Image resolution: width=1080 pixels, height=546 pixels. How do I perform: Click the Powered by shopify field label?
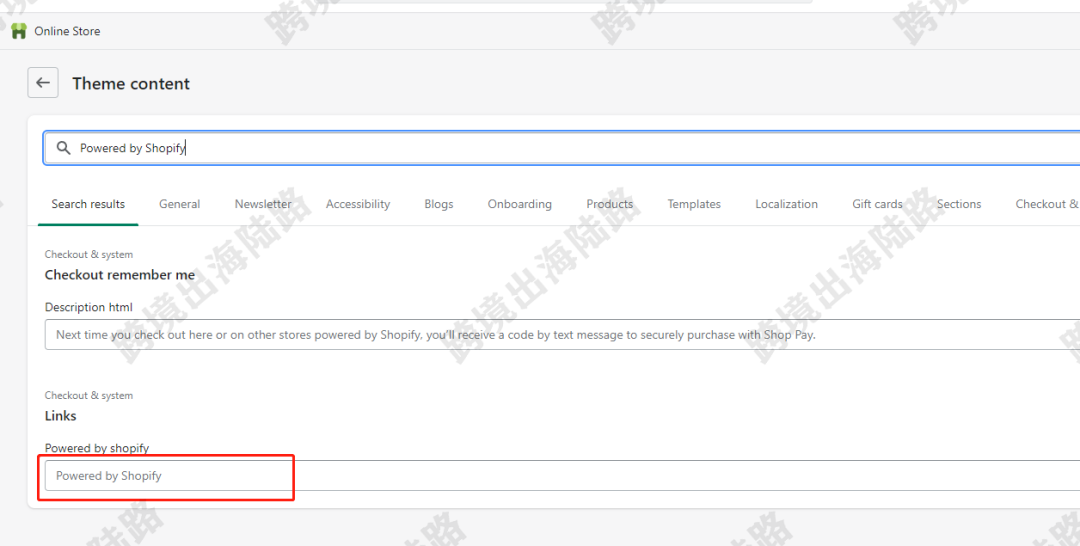[97, 448]
